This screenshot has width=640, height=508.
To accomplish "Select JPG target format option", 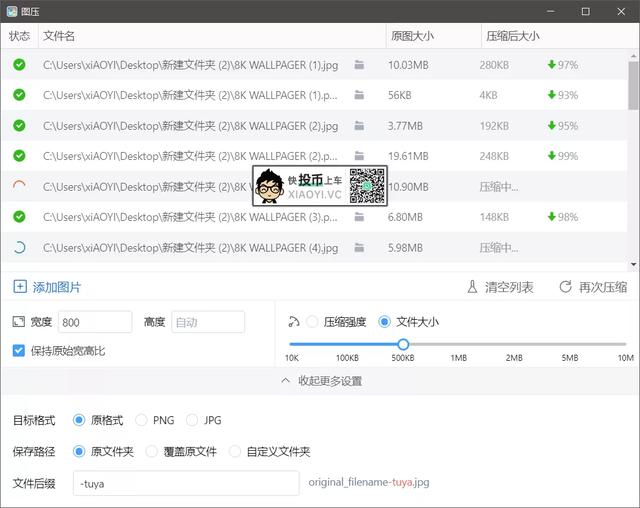I will click(193, 420).
